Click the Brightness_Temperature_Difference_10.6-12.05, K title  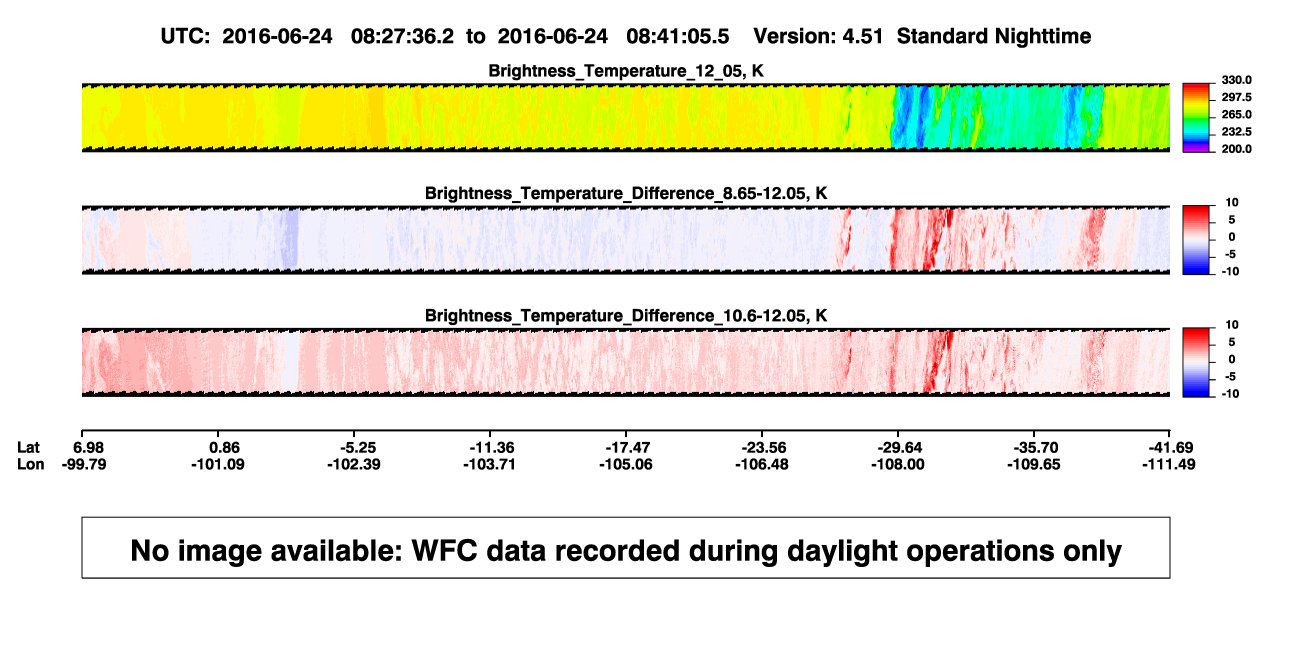(626, 316)
